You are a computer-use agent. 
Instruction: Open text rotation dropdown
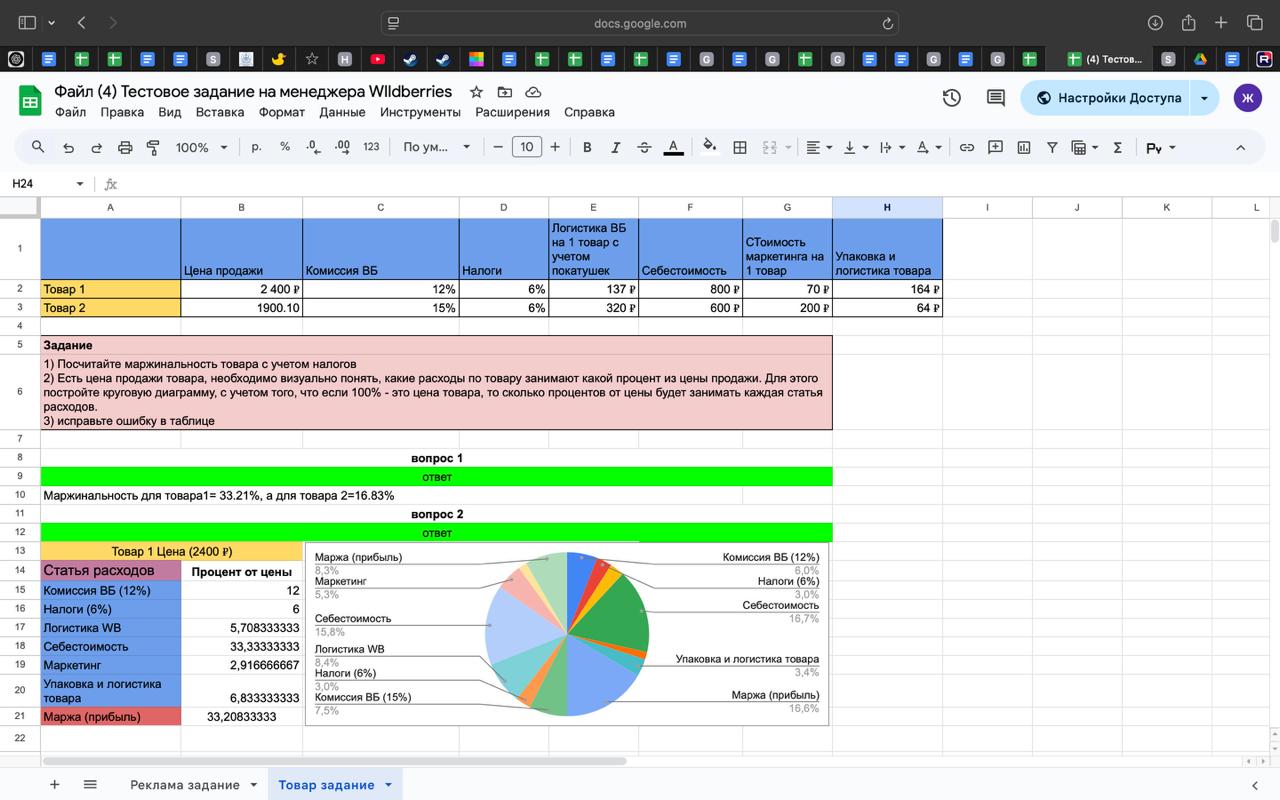coord(928,147)
